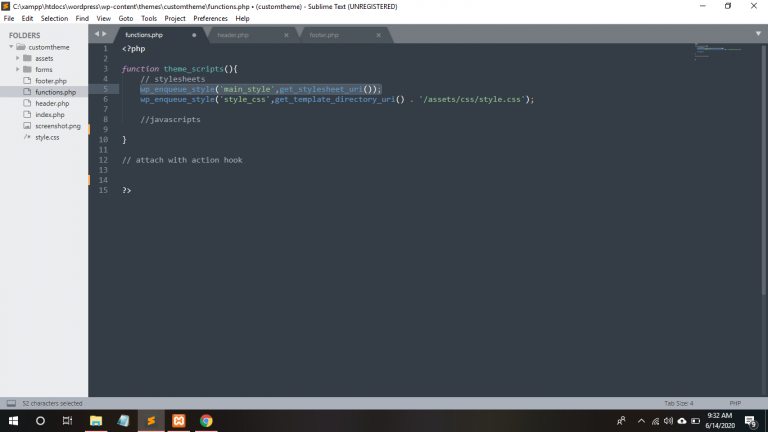Open style.css from the sidebar

[x=47, y=137]
